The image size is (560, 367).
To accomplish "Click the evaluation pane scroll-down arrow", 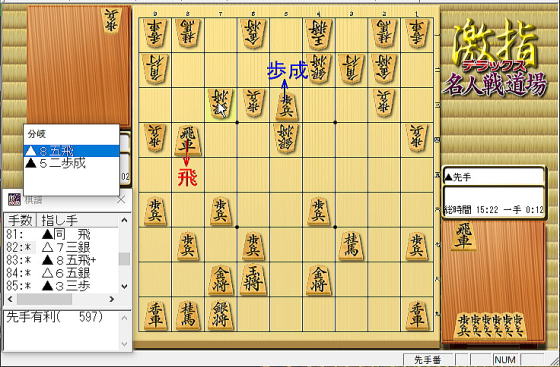I will pyautogui.click(x=124, y=344).
